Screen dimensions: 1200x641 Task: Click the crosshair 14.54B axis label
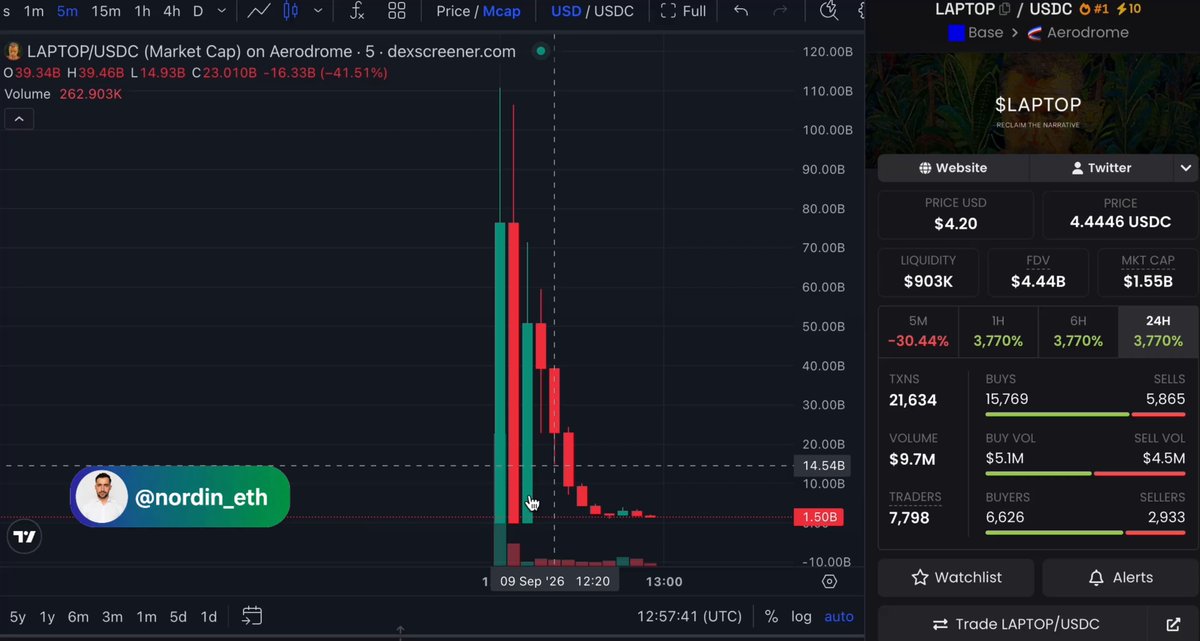(x=820, y=466)
